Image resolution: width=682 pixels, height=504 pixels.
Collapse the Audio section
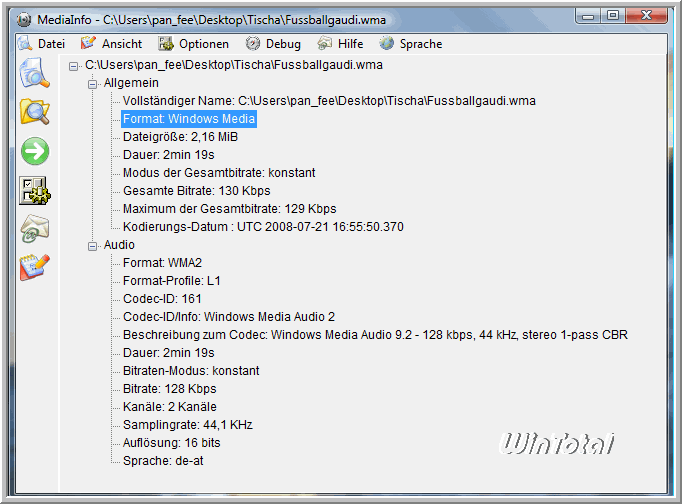click(92, 246)
